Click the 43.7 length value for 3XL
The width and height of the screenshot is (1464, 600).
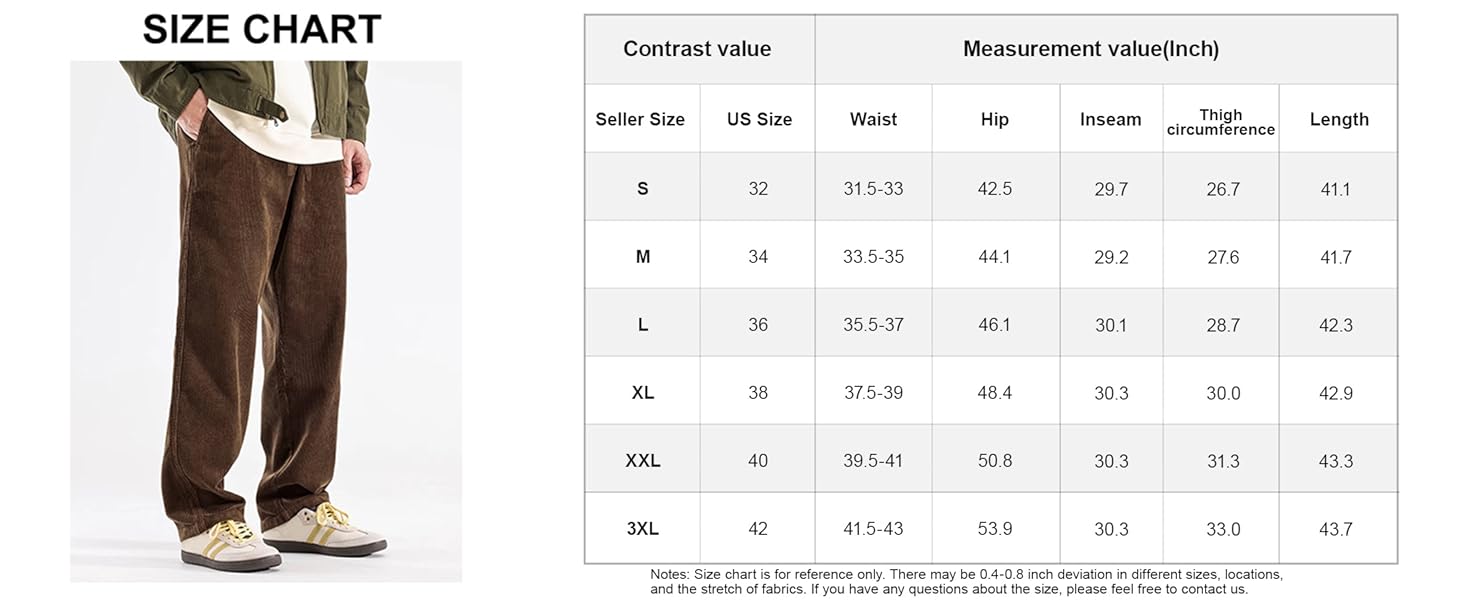point(1335,529)
